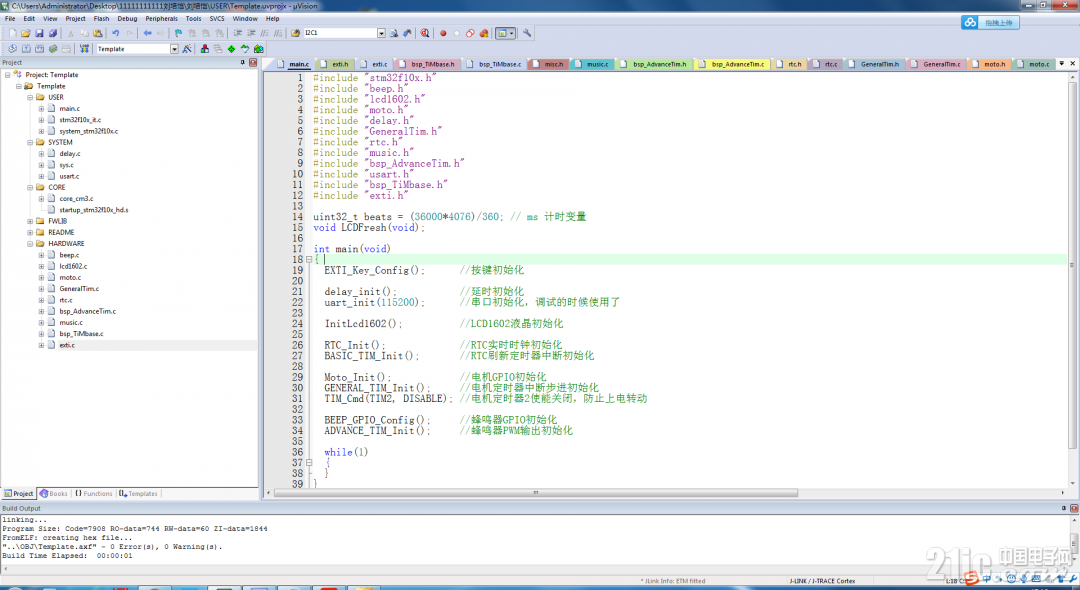Image resolution: width=1080 pixels, height=590 pixels.
Task: Open the Project menu
Action: [76, 19]
